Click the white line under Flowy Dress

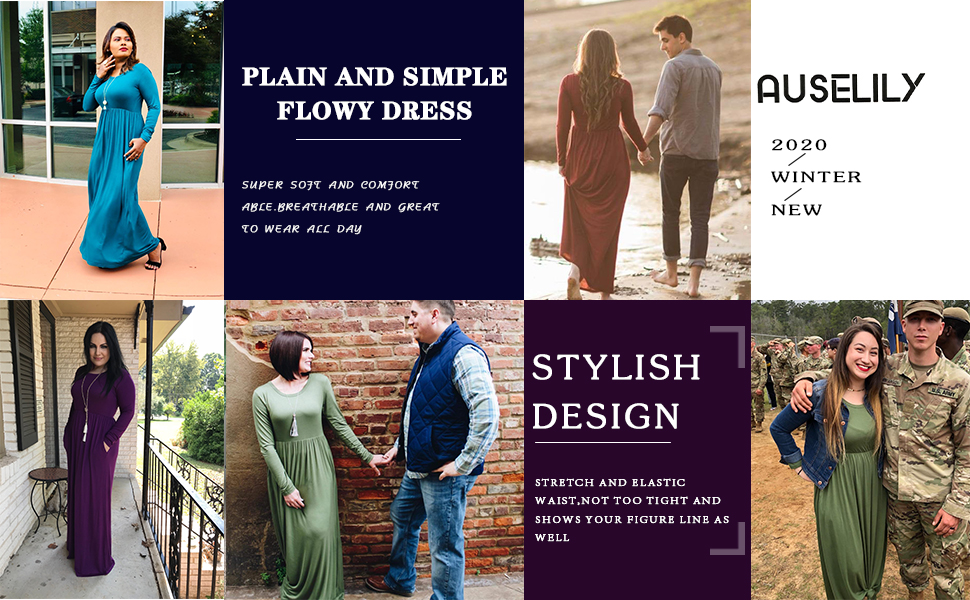click(x=378, y=140)
